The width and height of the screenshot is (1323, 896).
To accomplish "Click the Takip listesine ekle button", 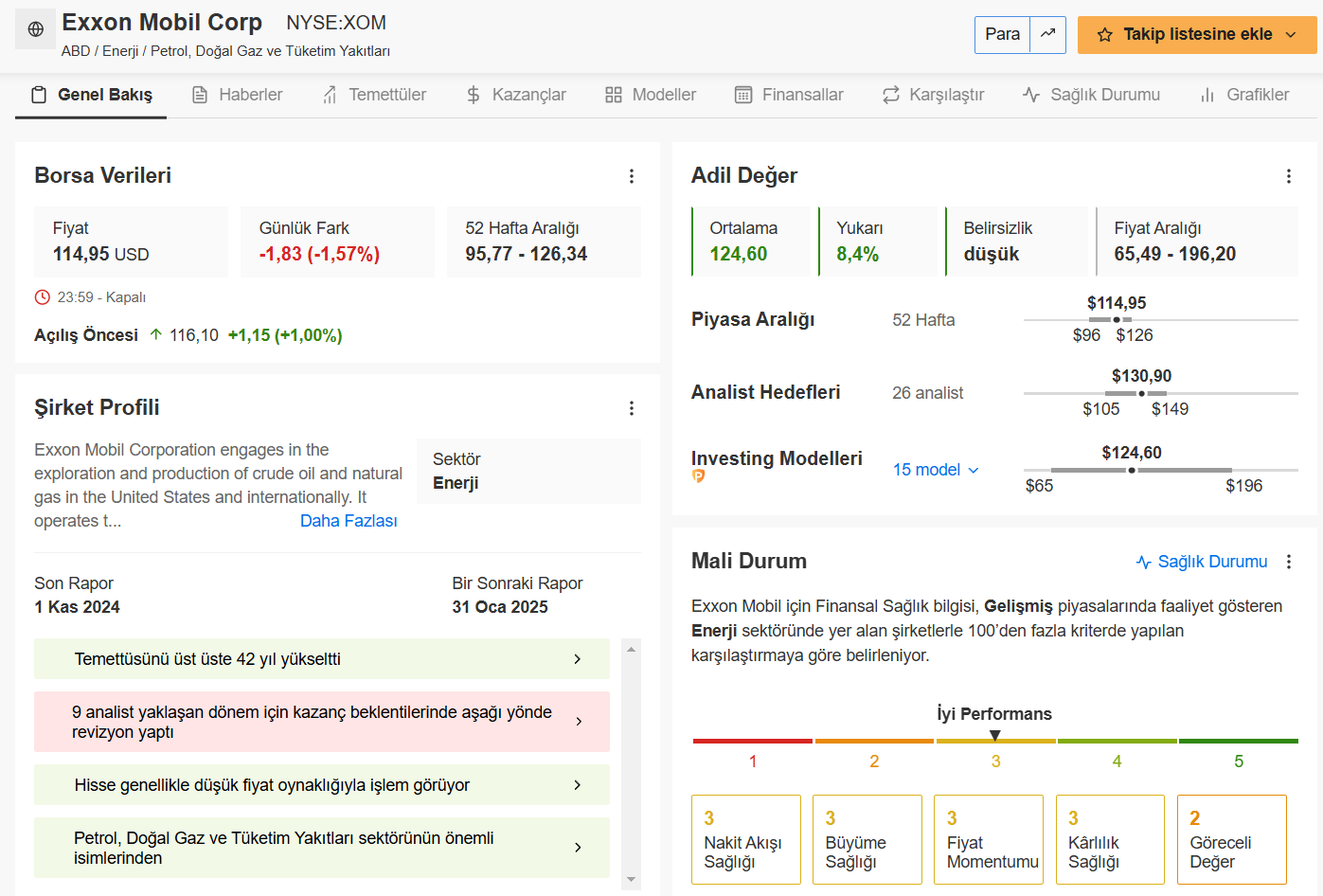I will point(1197,35).
